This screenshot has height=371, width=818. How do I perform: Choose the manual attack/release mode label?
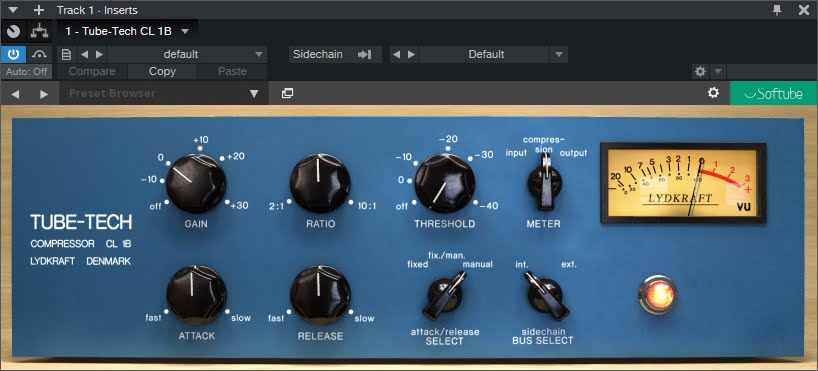coord(477,265)
